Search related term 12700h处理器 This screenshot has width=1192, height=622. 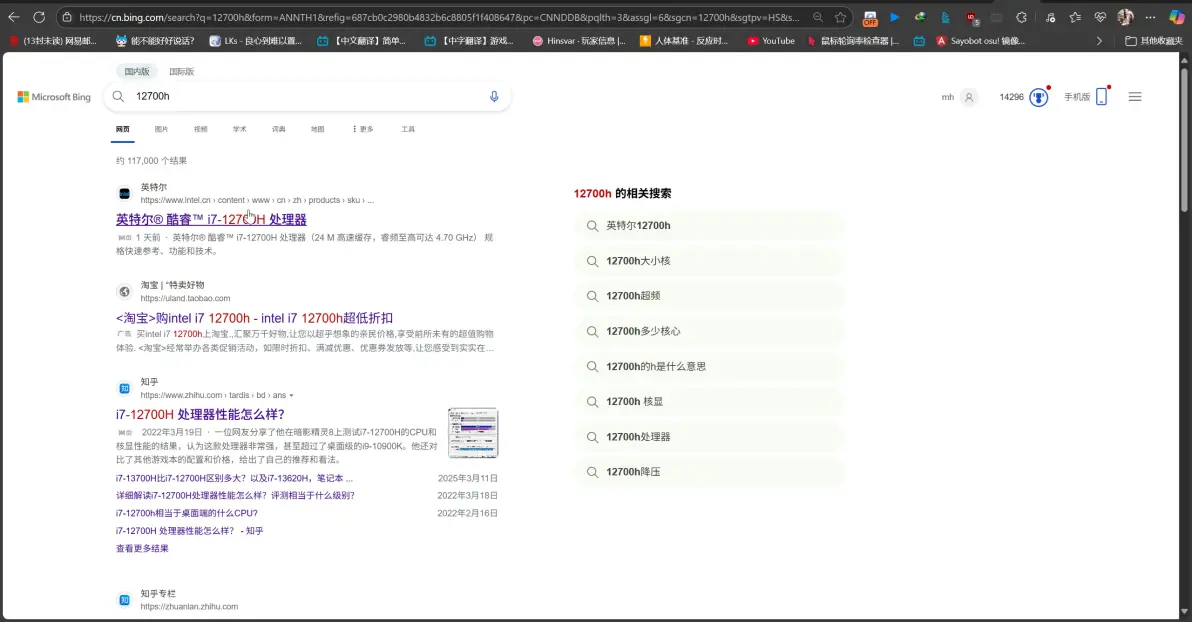[x=709, y=437]
